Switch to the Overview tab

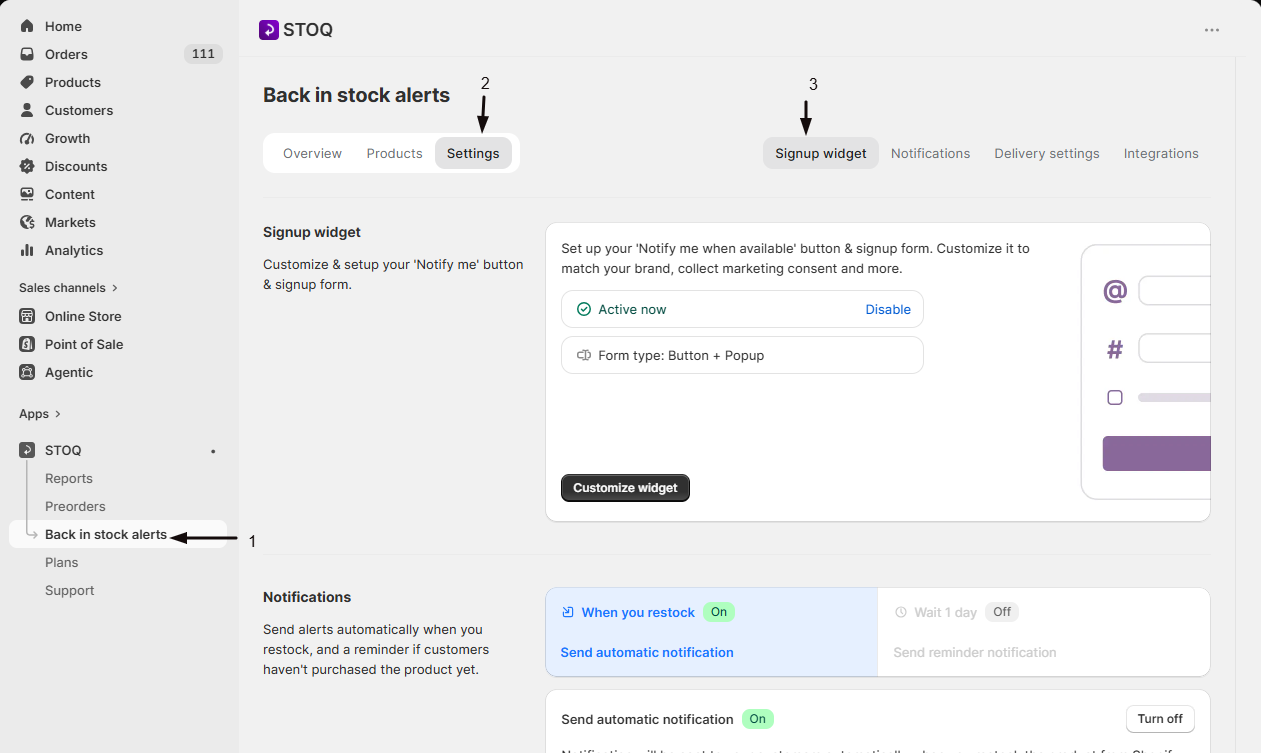(312, 153)
